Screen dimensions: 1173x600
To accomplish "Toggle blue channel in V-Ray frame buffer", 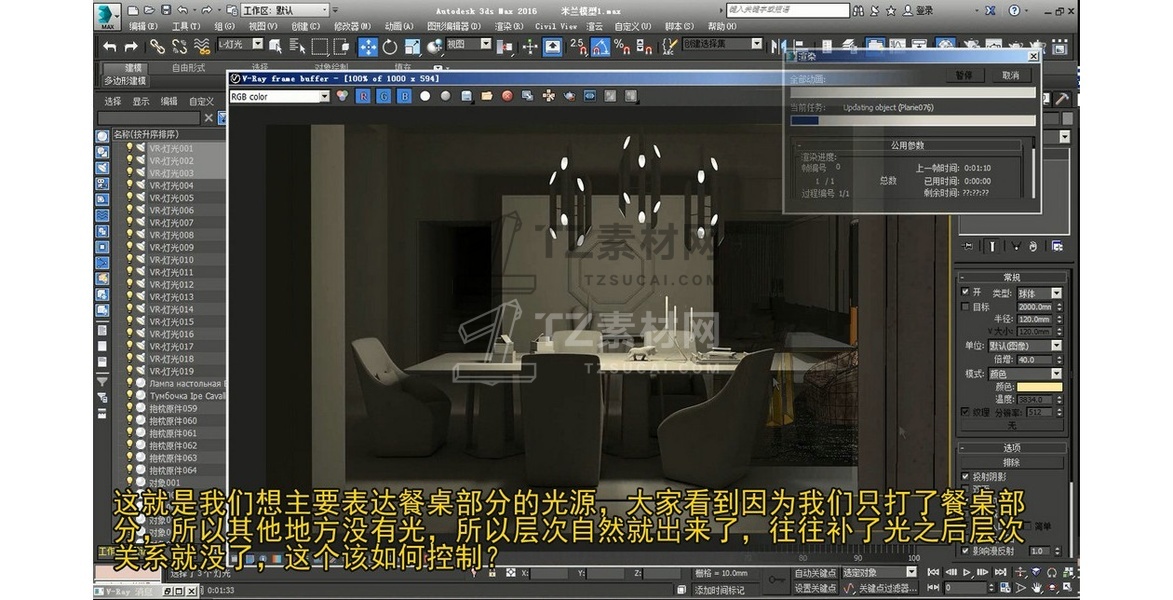I will click(x=404, y=96).
